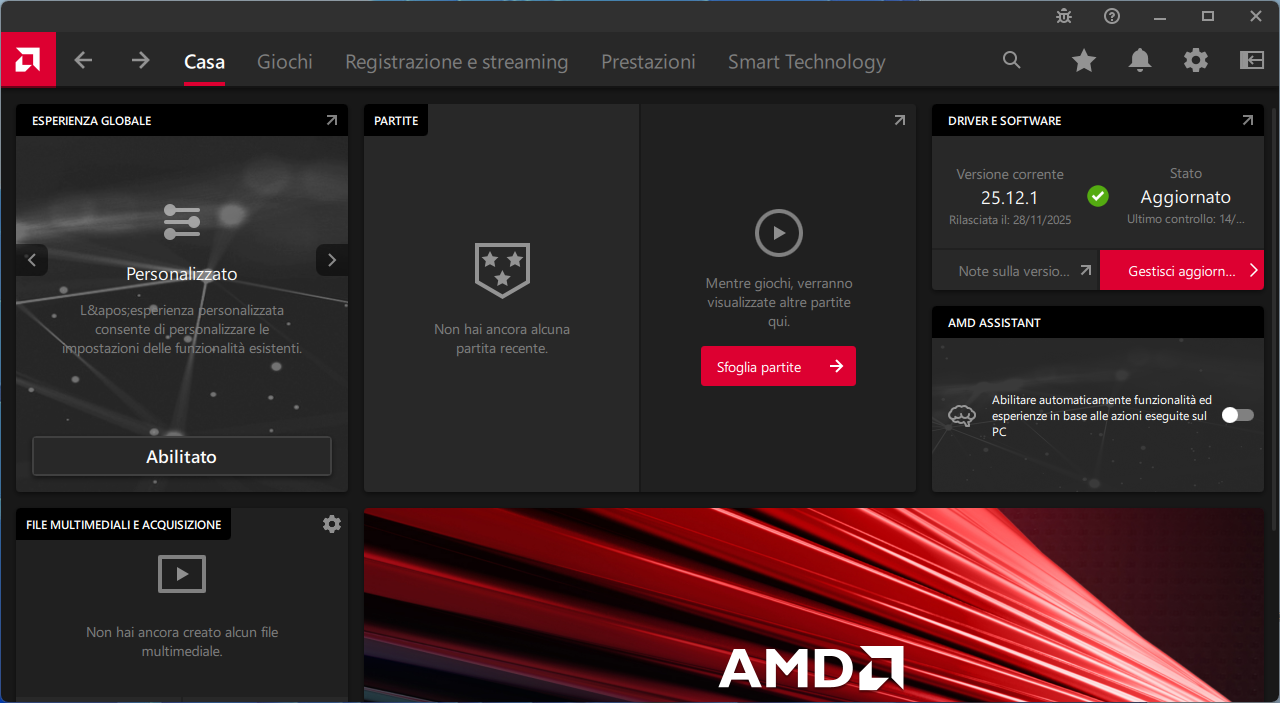Click the AMD logo home icon
Viewport: 1280px width, 703px height.
28,60
